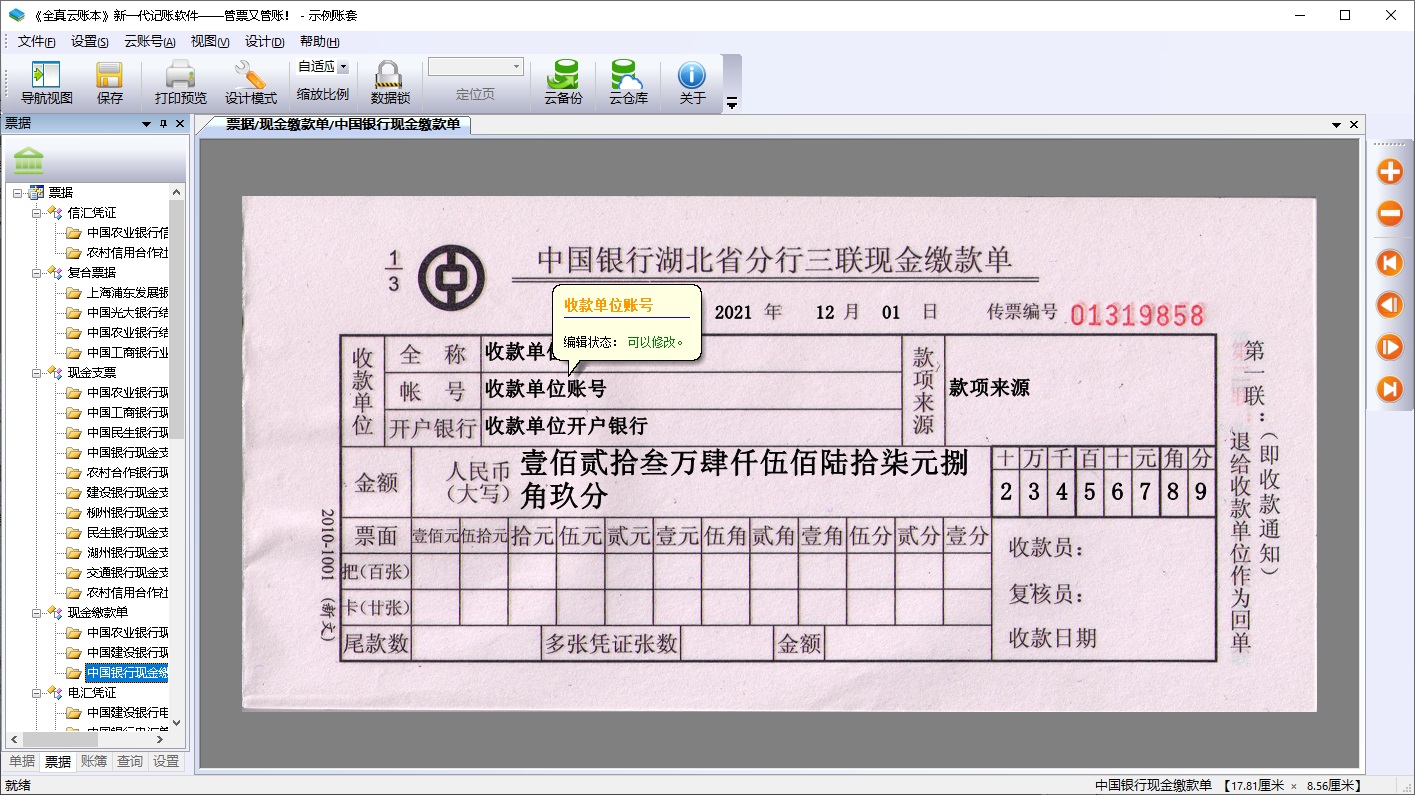Collapse the 复合票据 tree group
The image size is (1415, 795).
click(x=37, y=272)
